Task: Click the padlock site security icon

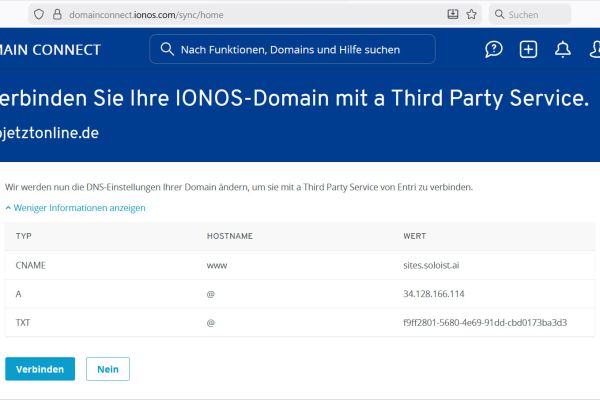Action: coord(57,15)
